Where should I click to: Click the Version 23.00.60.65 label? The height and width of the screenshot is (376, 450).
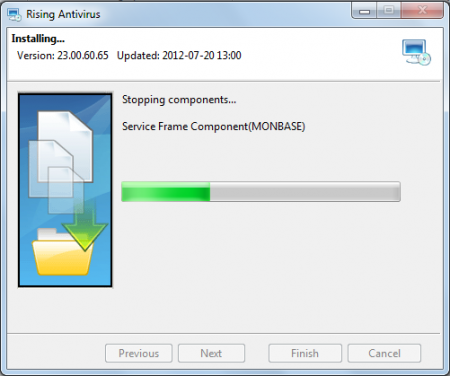point(63,55)
